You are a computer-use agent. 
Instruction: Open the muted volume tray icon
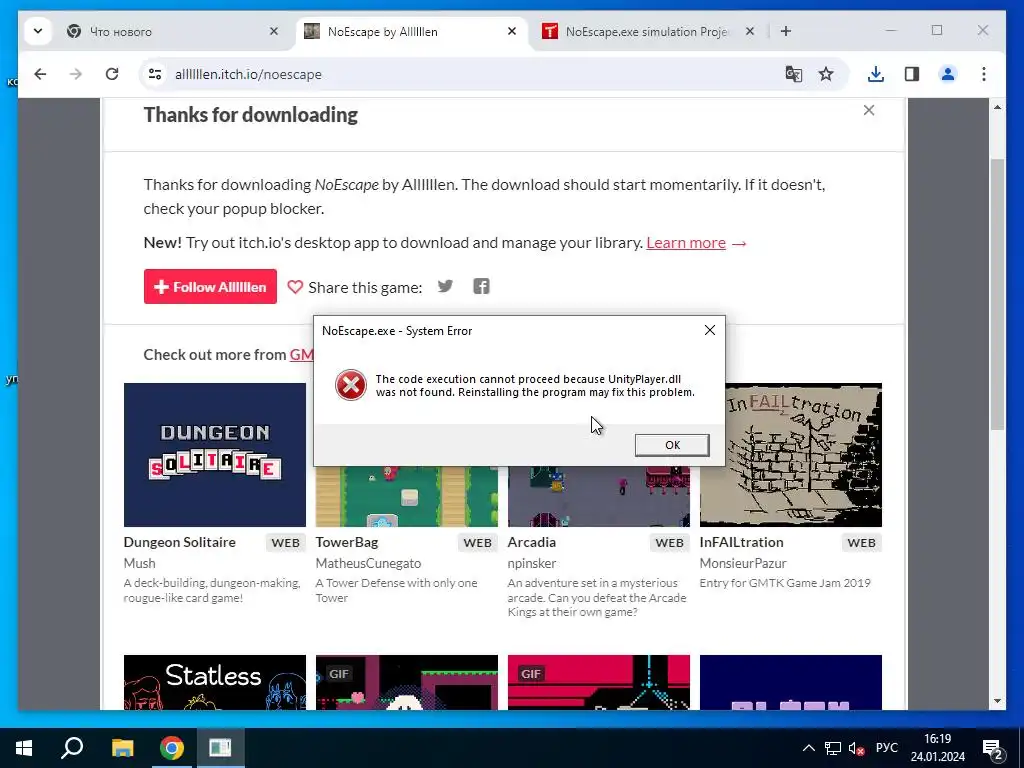tap(856, 748)
